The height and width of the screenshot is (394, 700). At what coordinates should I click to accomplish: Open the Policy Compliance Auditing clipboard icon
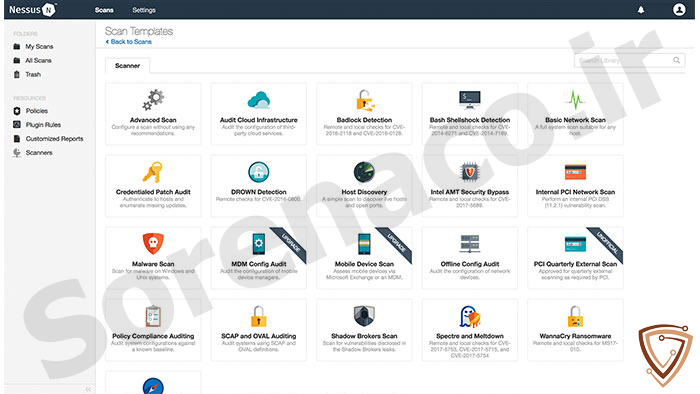coord(153,316)
